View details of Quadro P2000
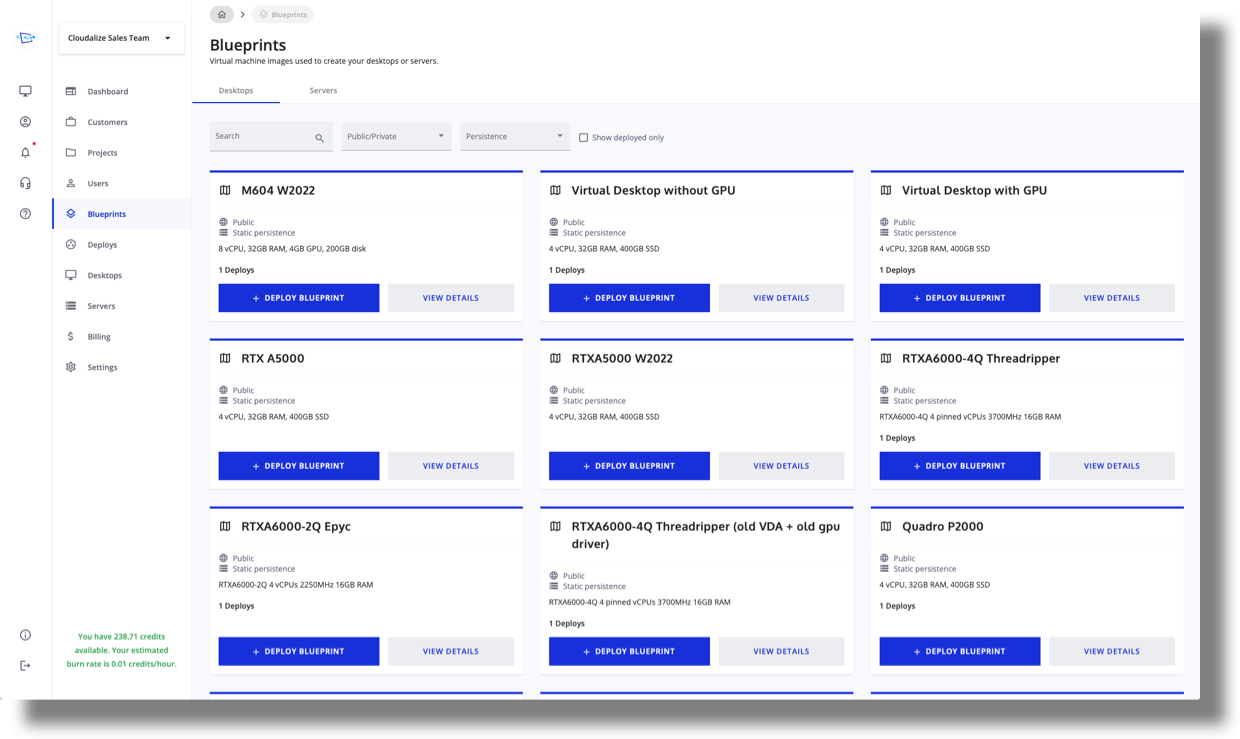This screenshot has width=1240, height=739. 1112,651
